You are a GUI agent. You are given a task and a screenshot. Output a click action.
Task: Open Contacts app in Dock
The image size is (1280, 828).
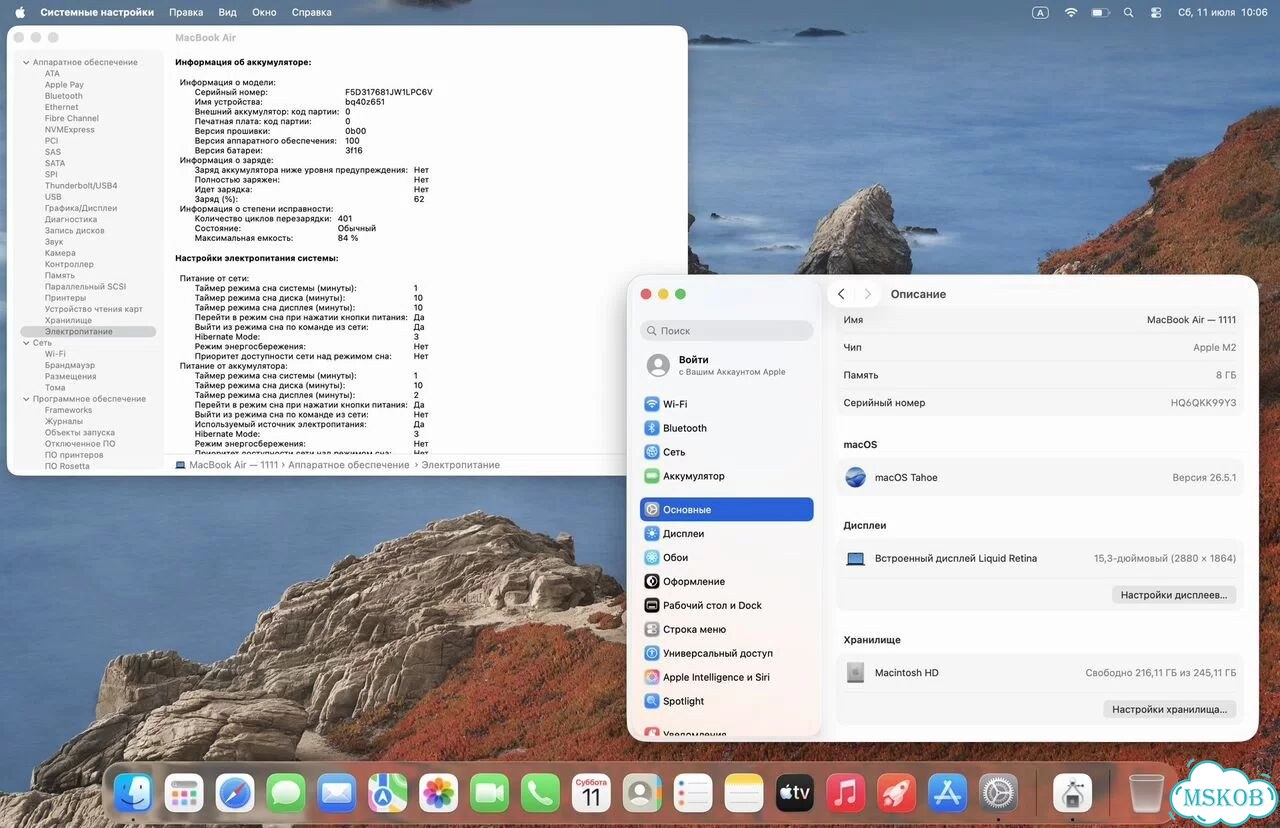coord(642,794)
